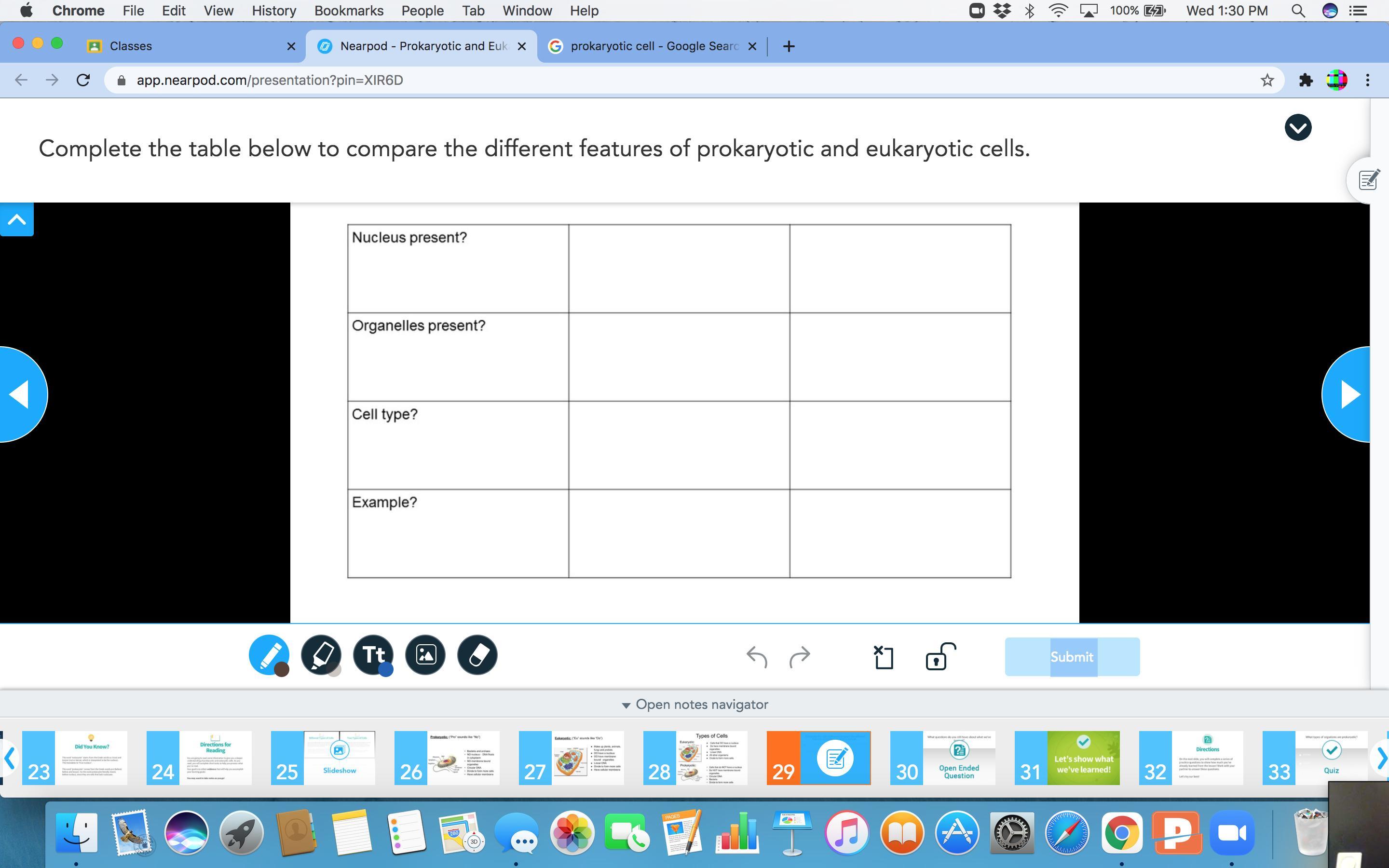Viewport: 1389px width, 868px height.
Task: Open the Bookmarks menu
Action: (x=348, y=10)
